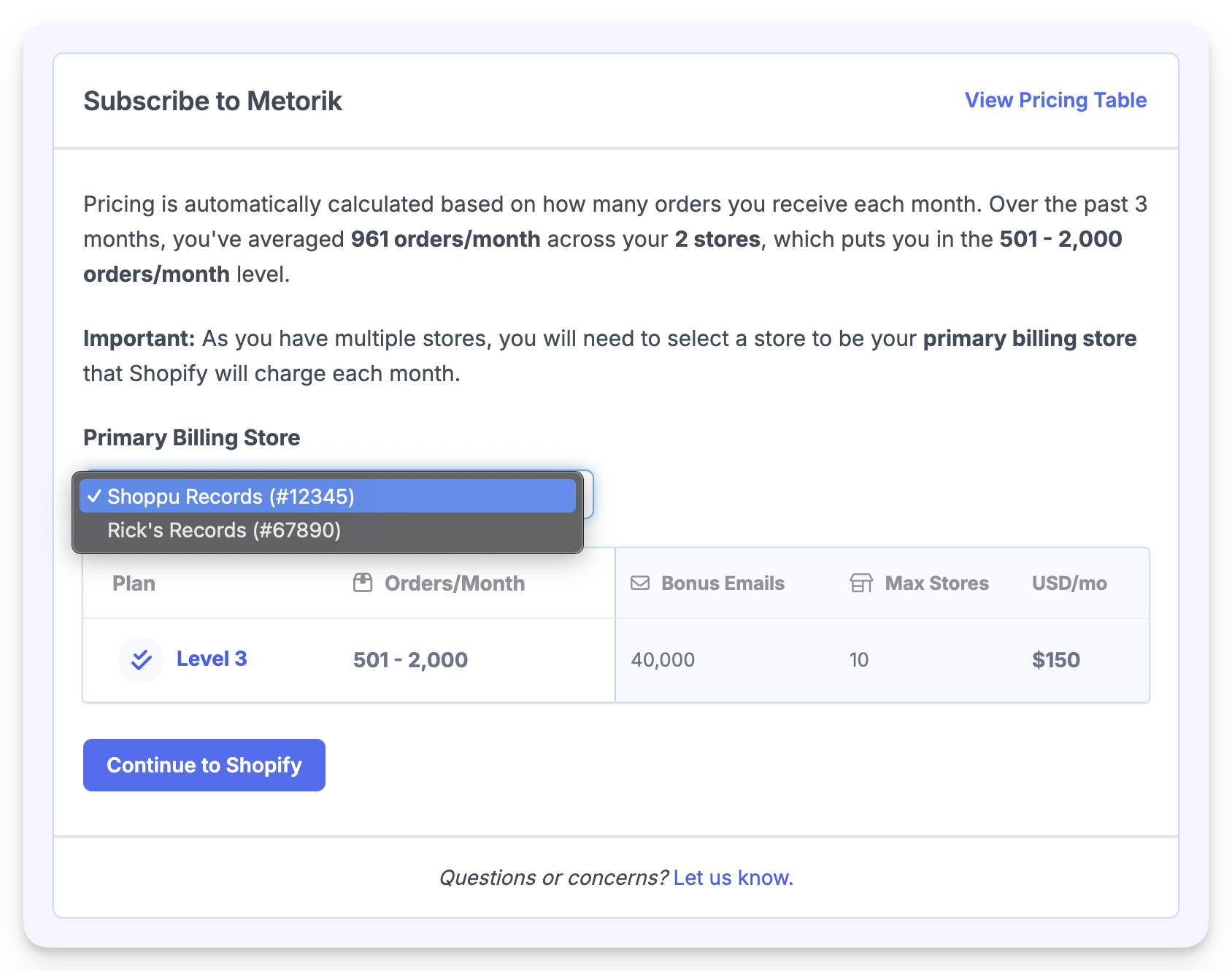The image size is (1232, 971).
Task: Select the 501 - 2,000 orders cell
Action: point(410,660)
